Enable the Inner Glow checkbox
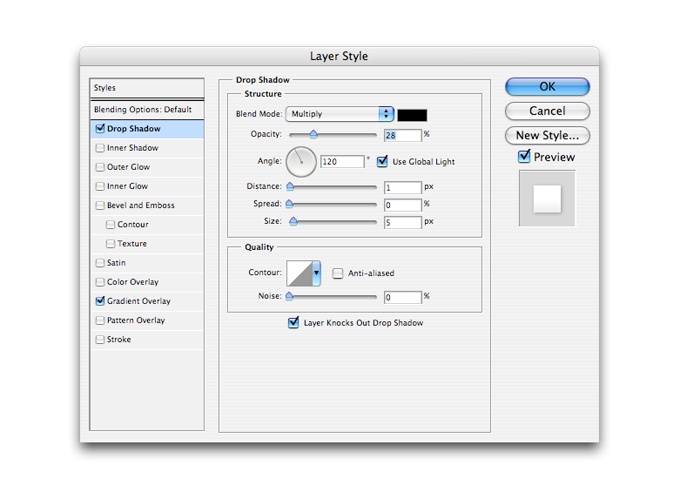The height and width of the screenshot is (492, 680). [x=100, y=186]
